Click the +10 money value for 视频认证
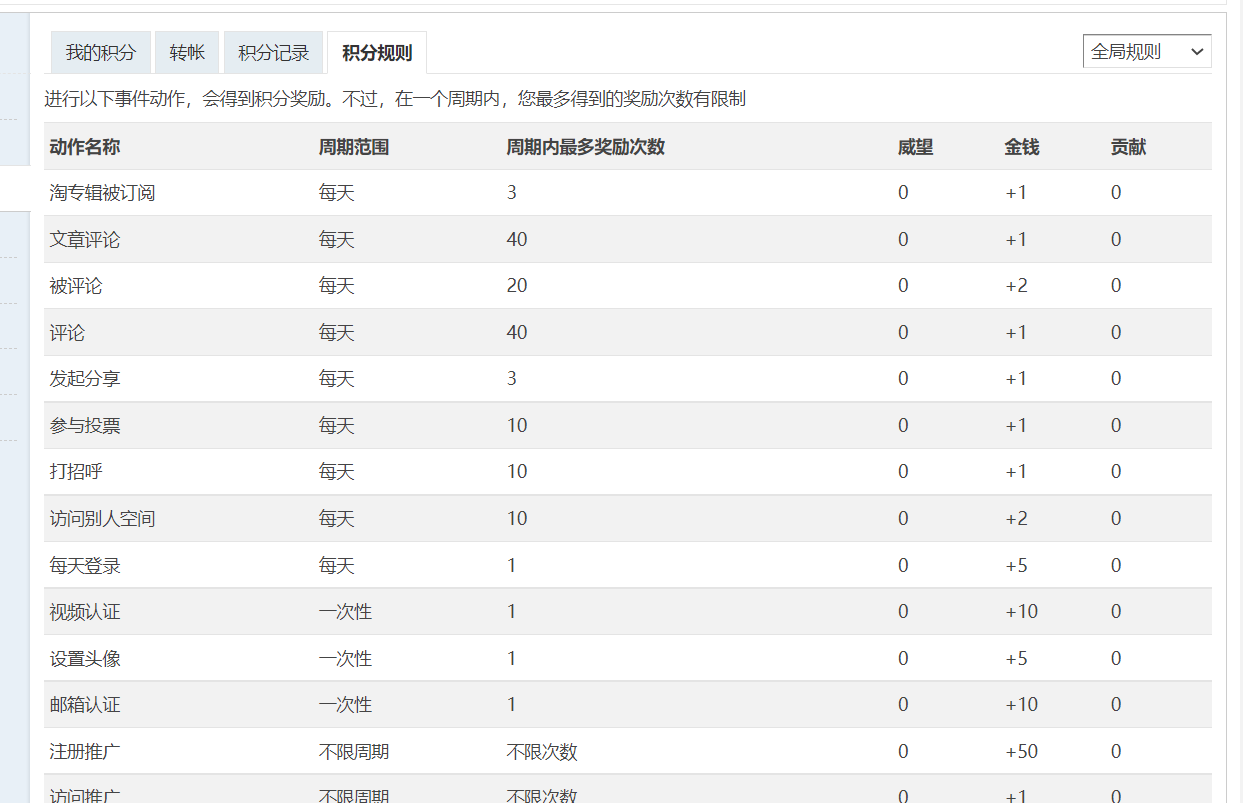 point(1022,612)
